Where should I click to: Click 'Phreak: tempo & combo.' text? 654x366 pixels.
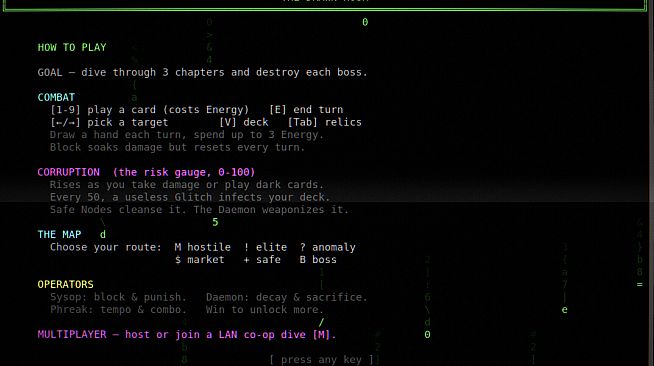pos(118,310)
